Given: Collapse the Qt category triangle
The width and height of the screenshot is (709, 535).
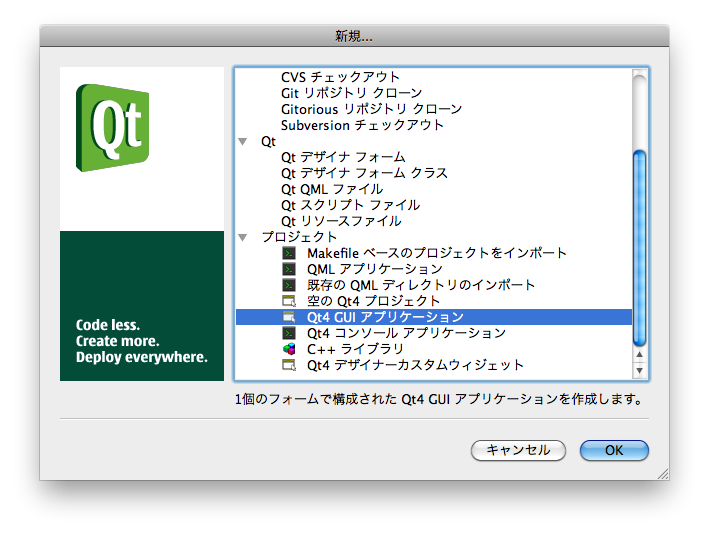Looking at the screenshot, I should (x=243, y=142).
